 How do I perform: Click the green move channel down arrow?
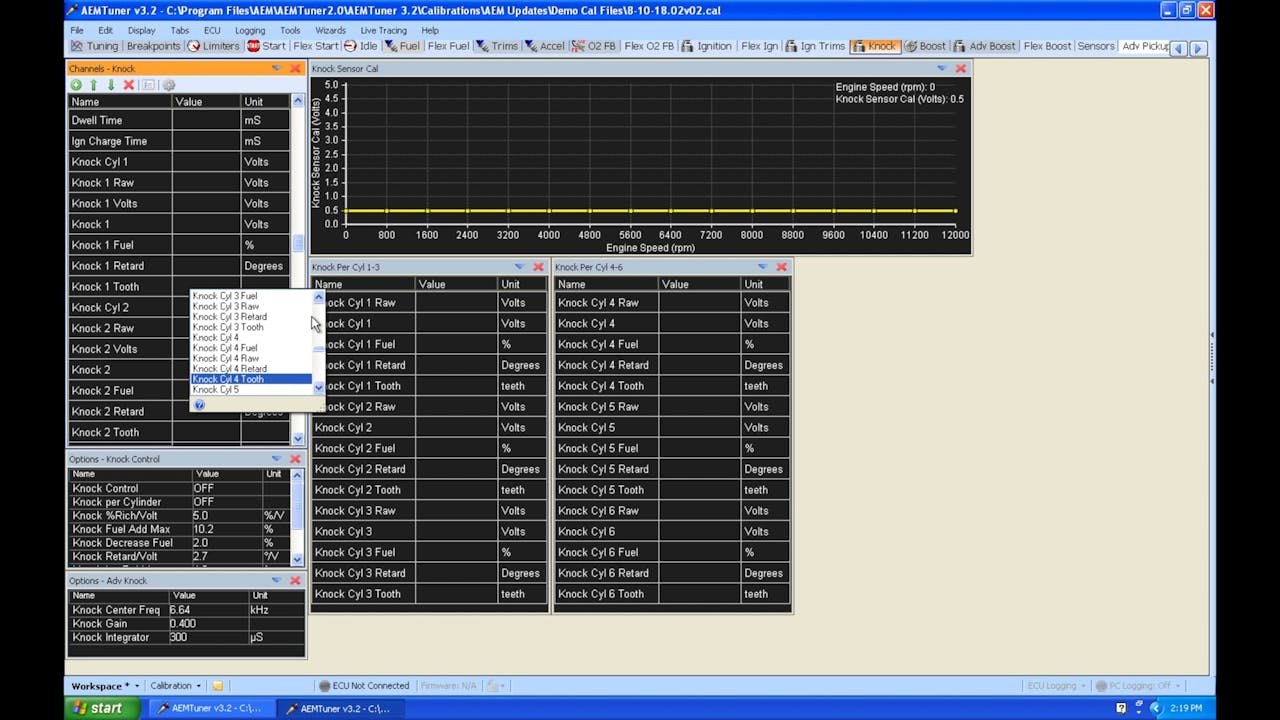[111, 85]
